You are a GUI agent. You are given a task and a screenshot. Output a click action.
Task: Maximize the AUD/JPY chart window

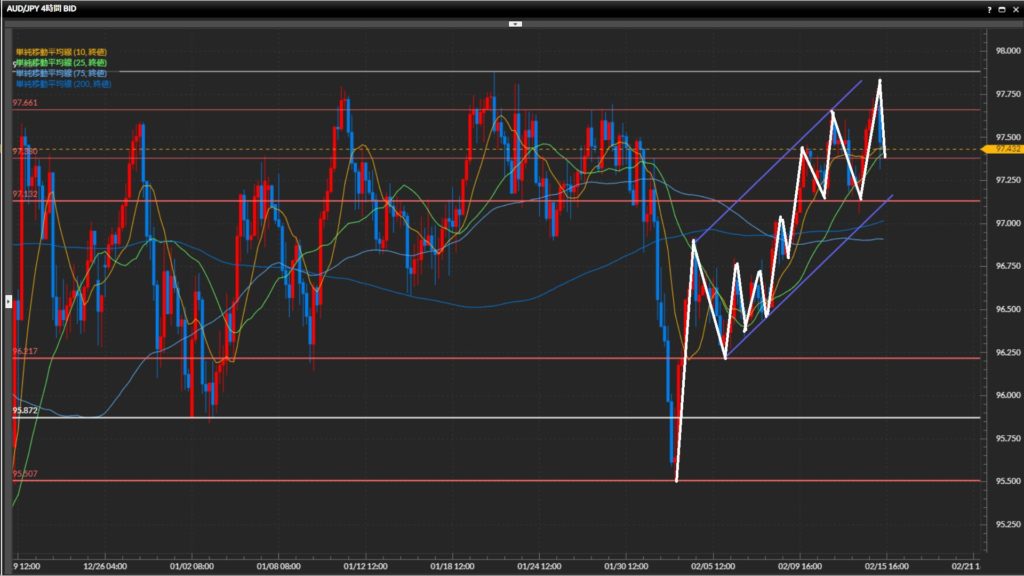click(1002, 8)
